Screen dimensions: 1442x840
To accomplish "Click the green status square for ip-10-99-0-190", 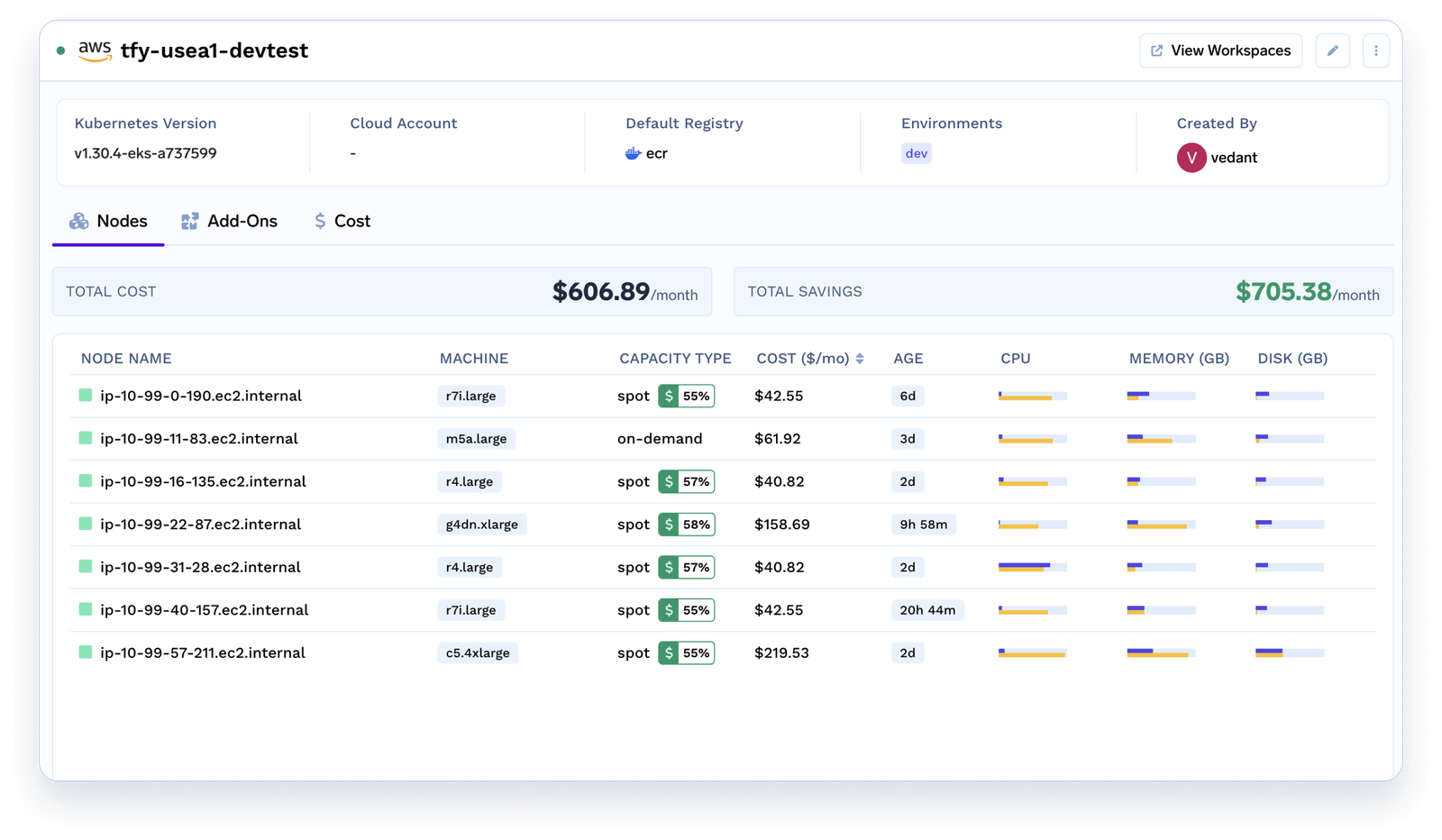I will pyautogui.click(x=85, y=396).
